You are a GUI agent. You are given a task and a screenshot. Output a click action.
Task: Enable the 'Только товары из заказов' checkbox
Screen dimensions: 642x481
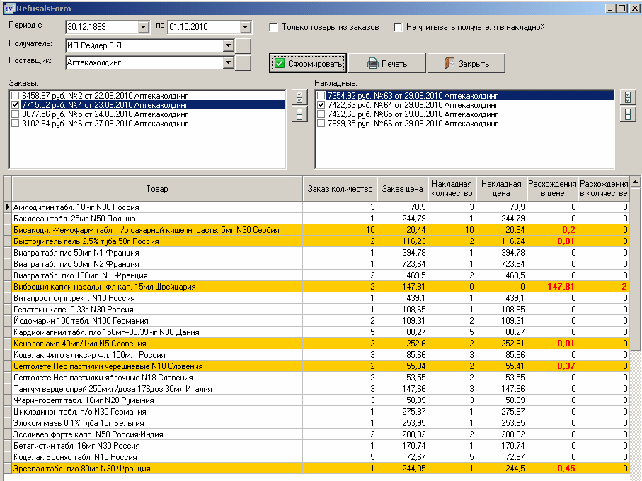coord(274,27)
